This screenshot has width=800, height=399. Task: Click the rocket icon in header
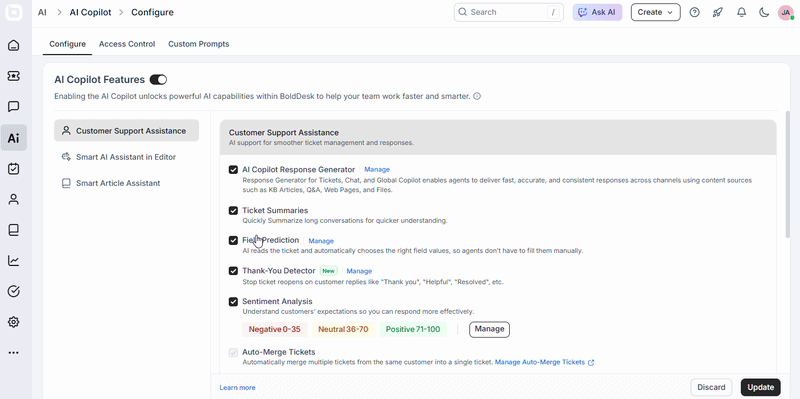point(718,12)
